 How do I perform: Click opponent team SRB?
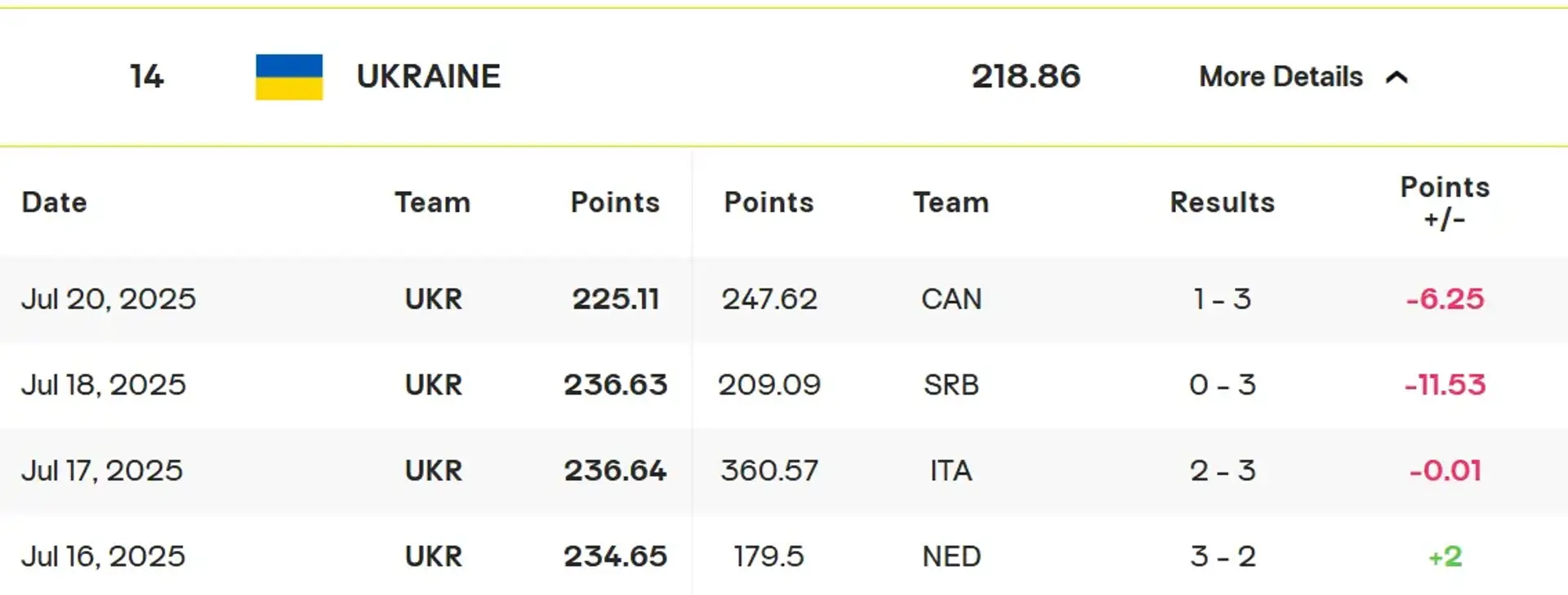tap(951, 385)
